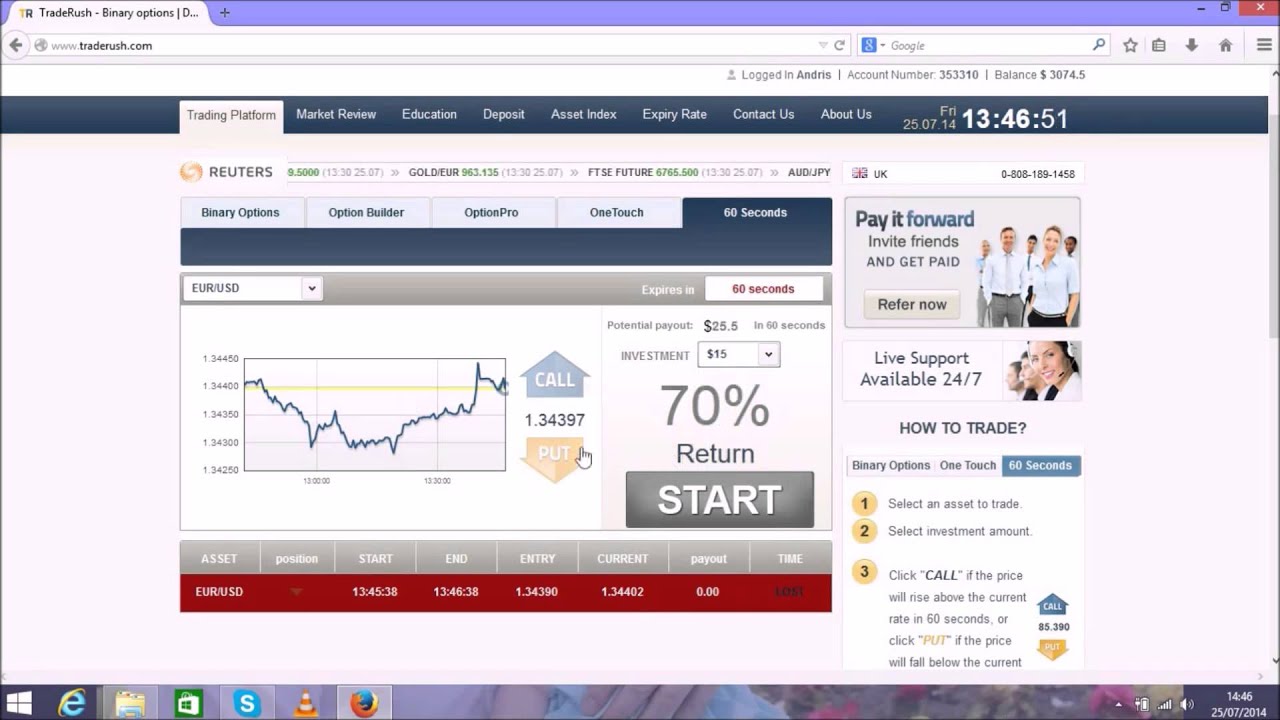Click the Refer now button

click(911, 304)
